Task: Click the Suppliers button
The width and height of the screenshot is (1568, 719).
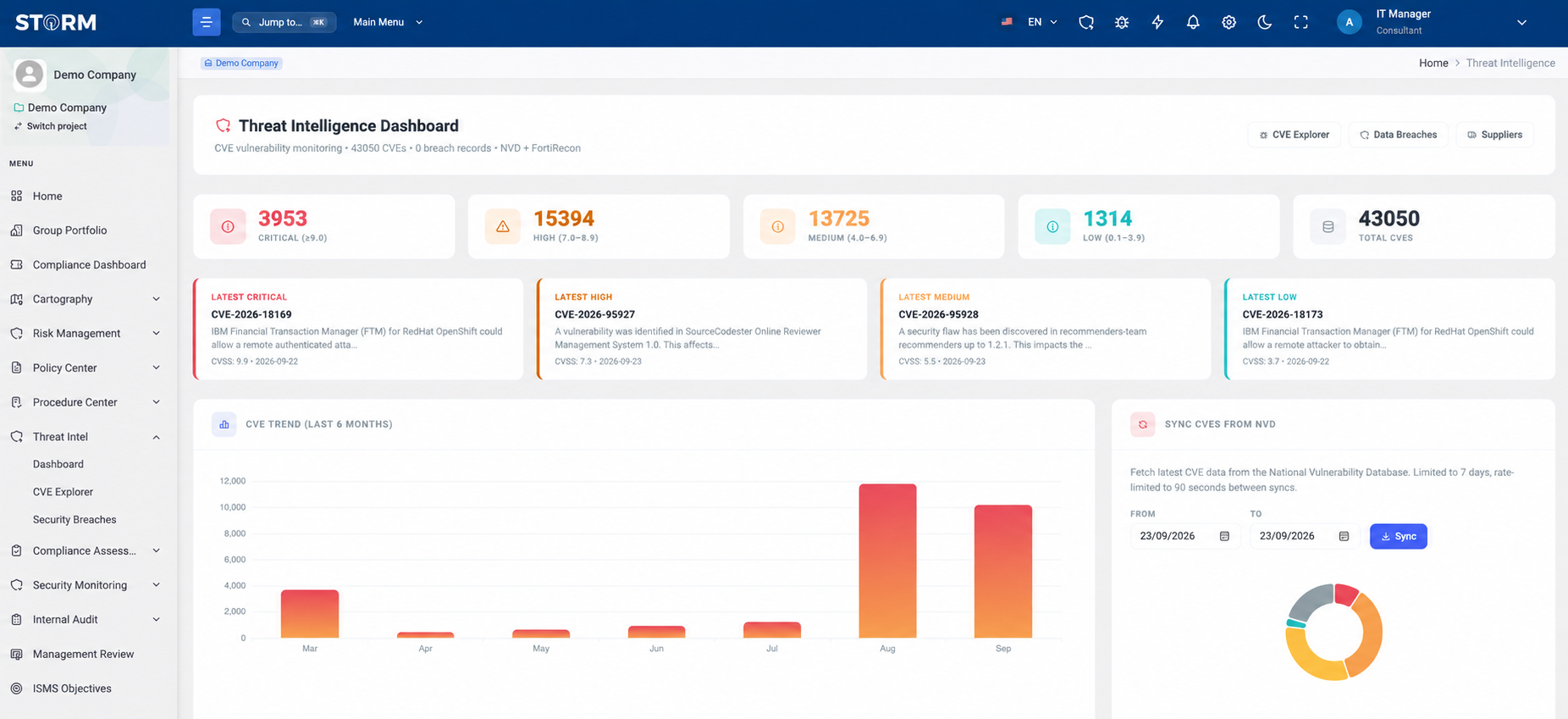Action: [x=1494, y=135]
